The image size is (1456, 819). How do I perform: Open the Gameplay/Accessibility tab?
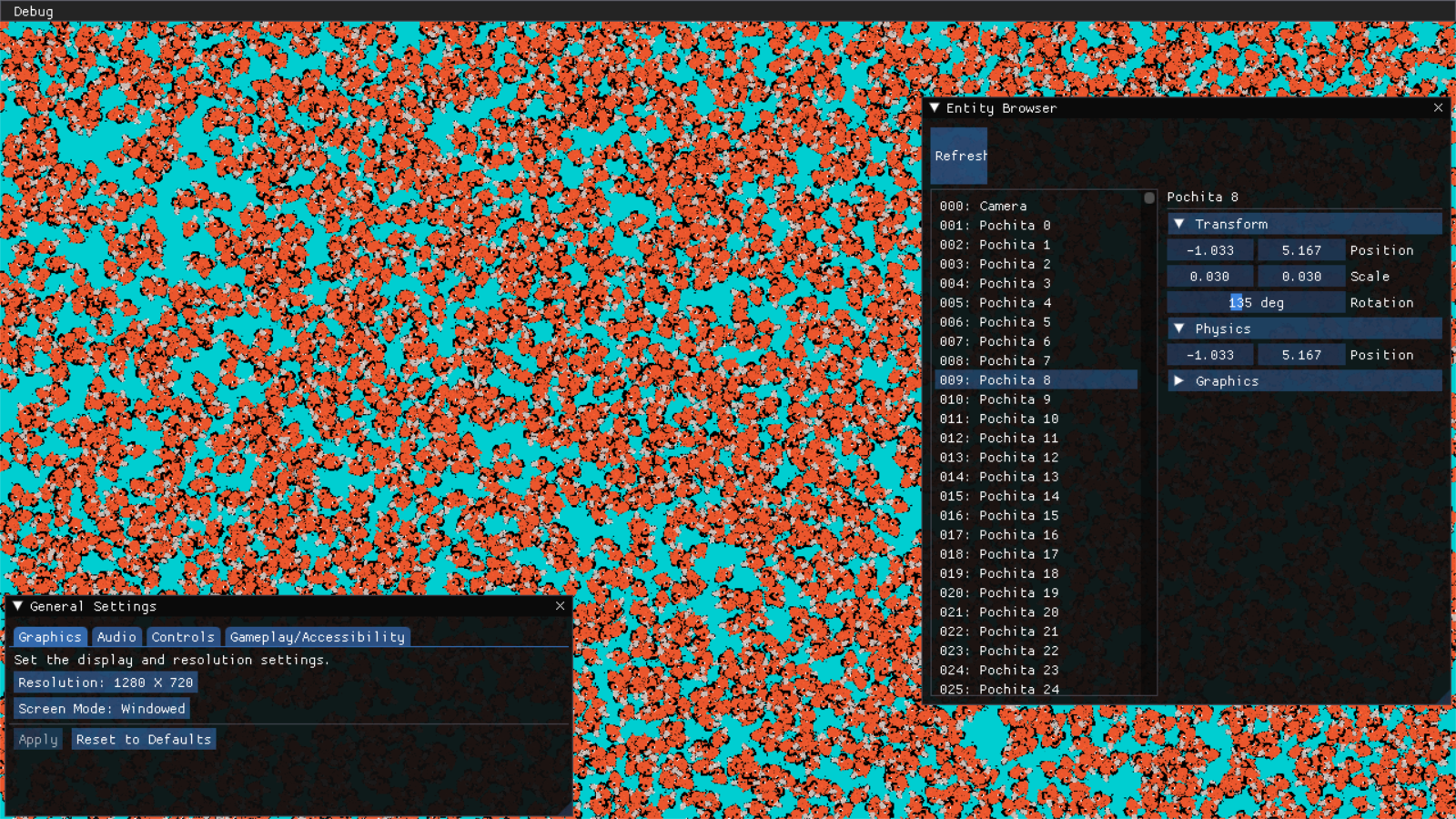pos(317,637)
